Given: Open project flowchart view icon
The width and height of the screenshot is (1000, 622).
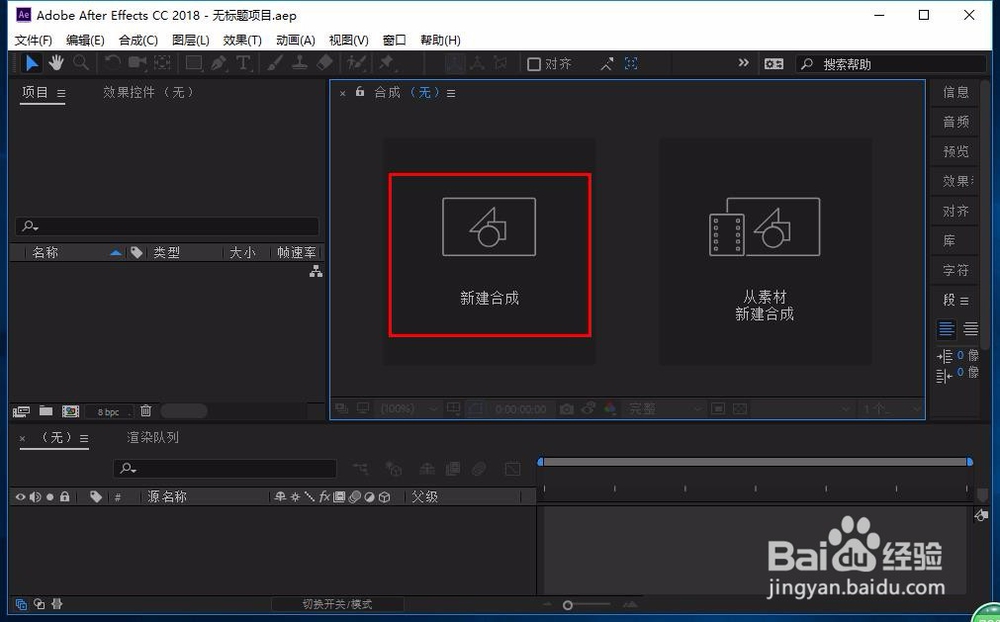Looking at the screenshot, I should click(x=316, y=271).
